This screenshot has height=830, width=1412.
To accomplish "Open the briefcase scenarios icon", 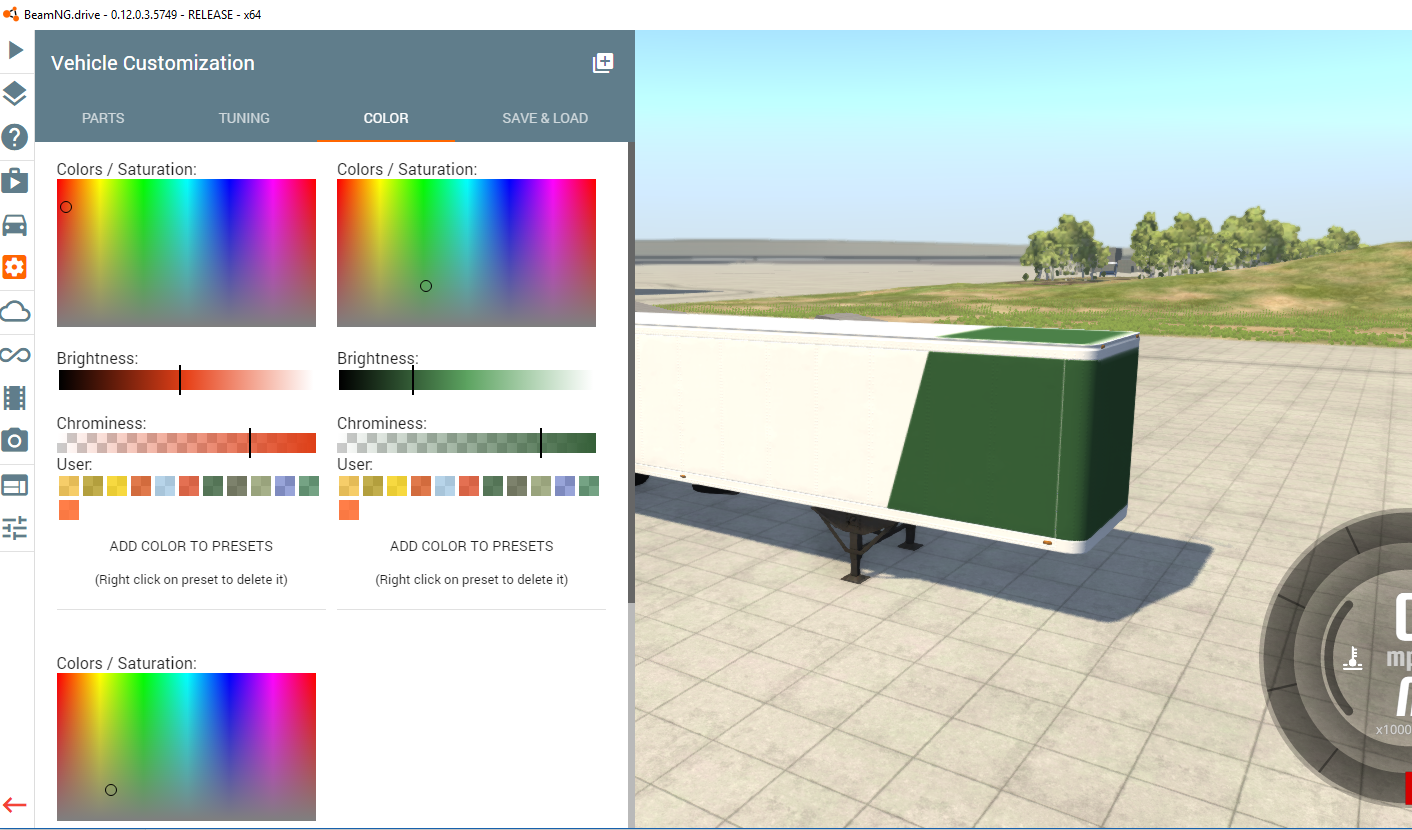I will 15,181.
